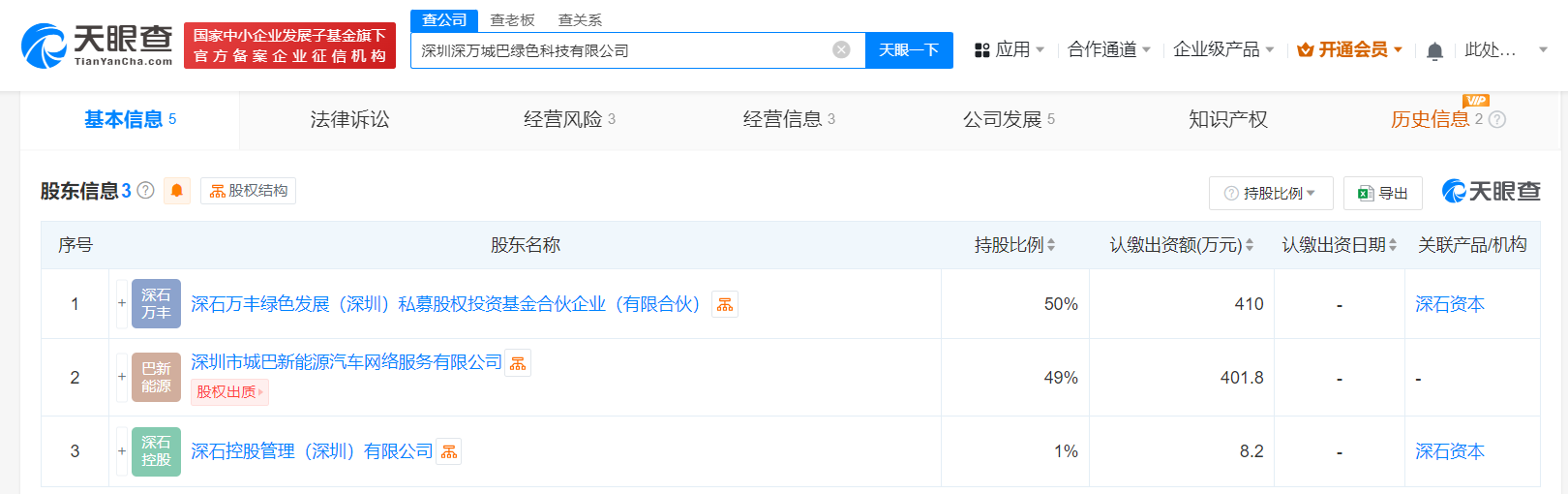Click the 巴新能源 company avatar
The height and width of the screenshot is (494, 1568).
pos(156,378)
